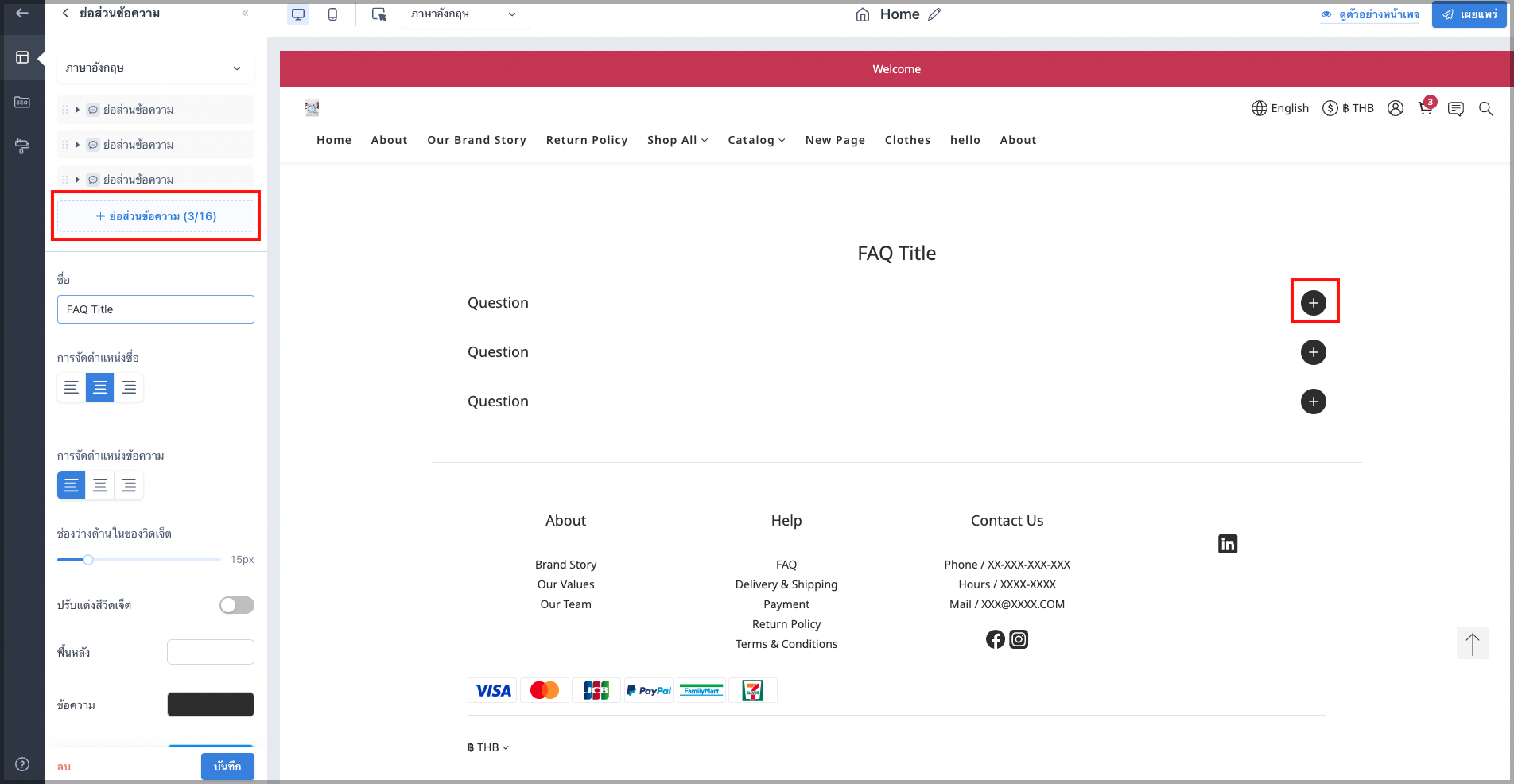Expand the second ย่อส่วนข้อความ item
1514x784 pixels.
(77, 145)
